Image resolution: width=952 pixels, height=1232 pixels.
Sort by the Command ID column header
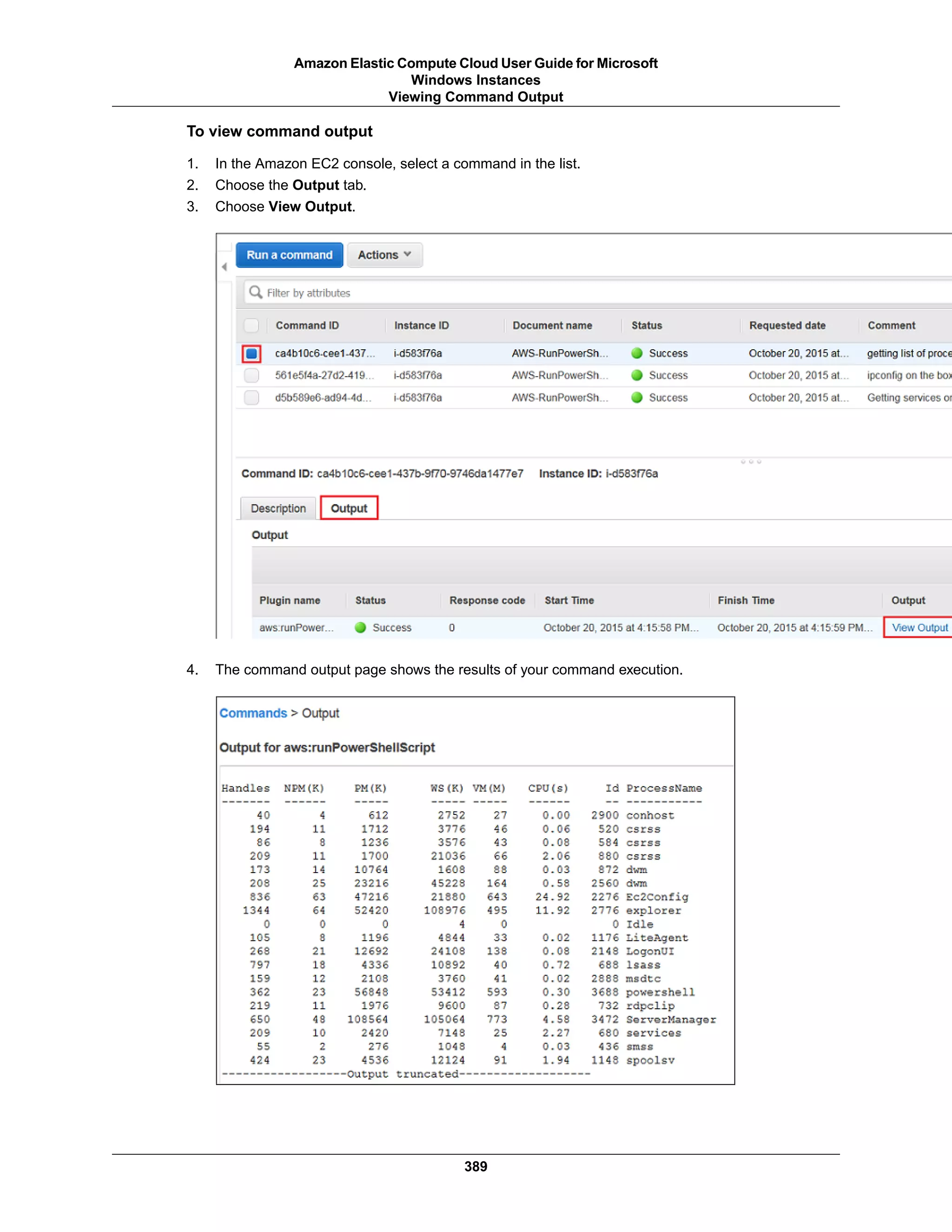[307, 325]
